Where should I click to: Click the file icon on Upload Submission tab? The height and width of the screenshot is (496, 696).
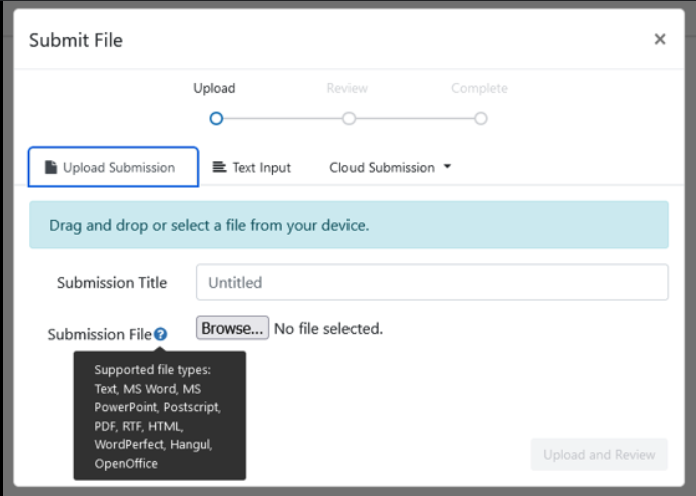[51, 167]
